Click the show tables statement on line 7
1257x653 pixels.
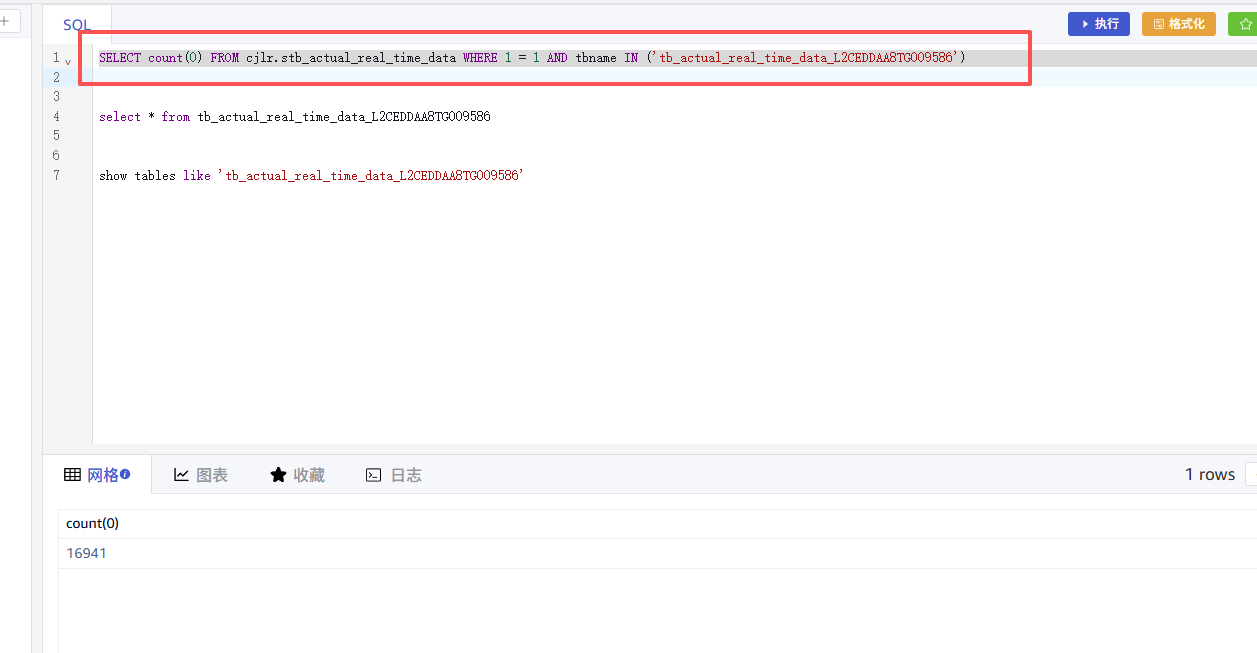point(311,176)
